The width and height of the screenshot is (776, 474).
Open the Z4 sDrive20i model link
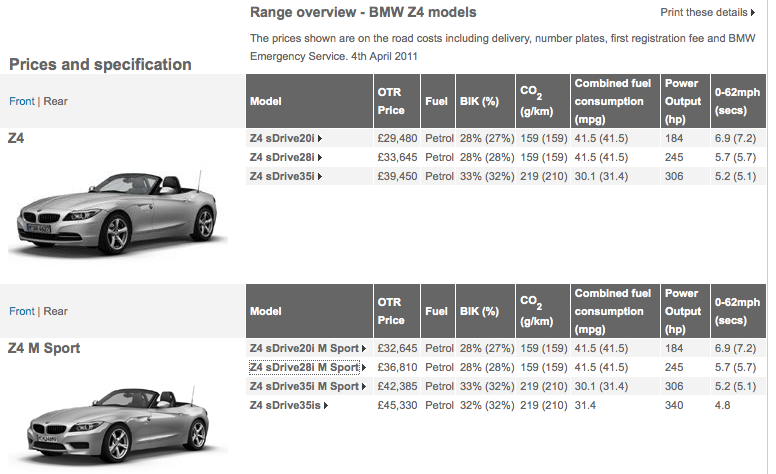[282, 139]
